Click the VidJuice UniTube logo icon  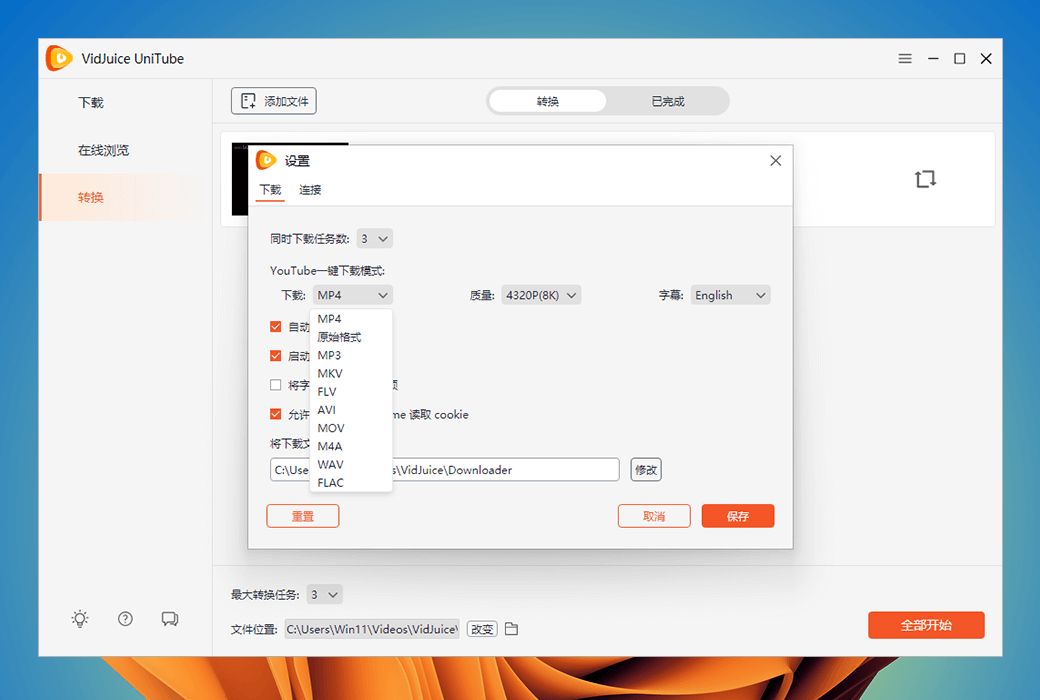tap(59, 58)
